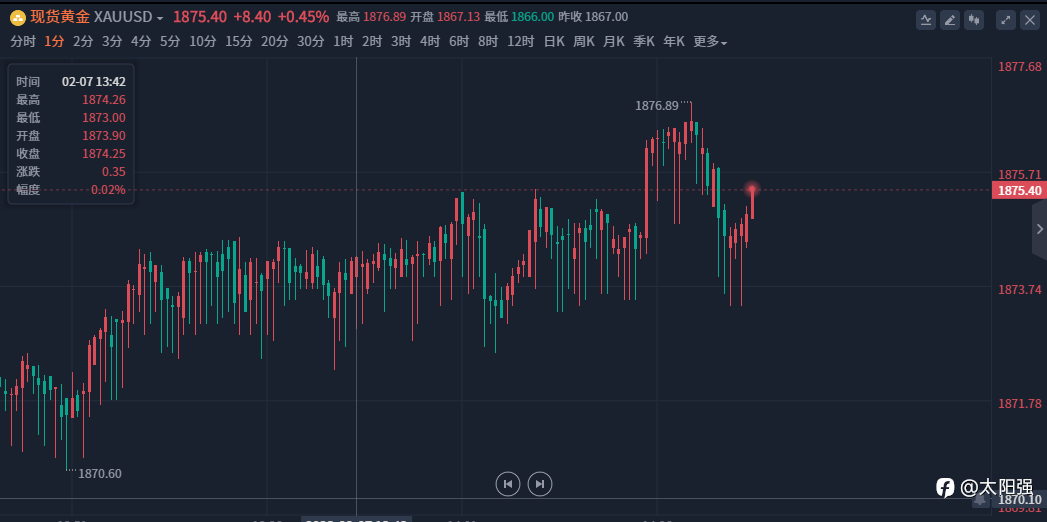
Task: Click the 1875.40 current price label
Action: [1018, 190]
